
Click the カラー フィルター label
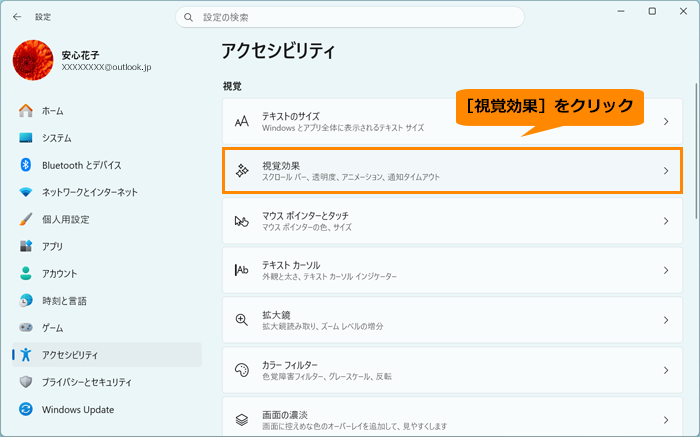coord(290,365)
